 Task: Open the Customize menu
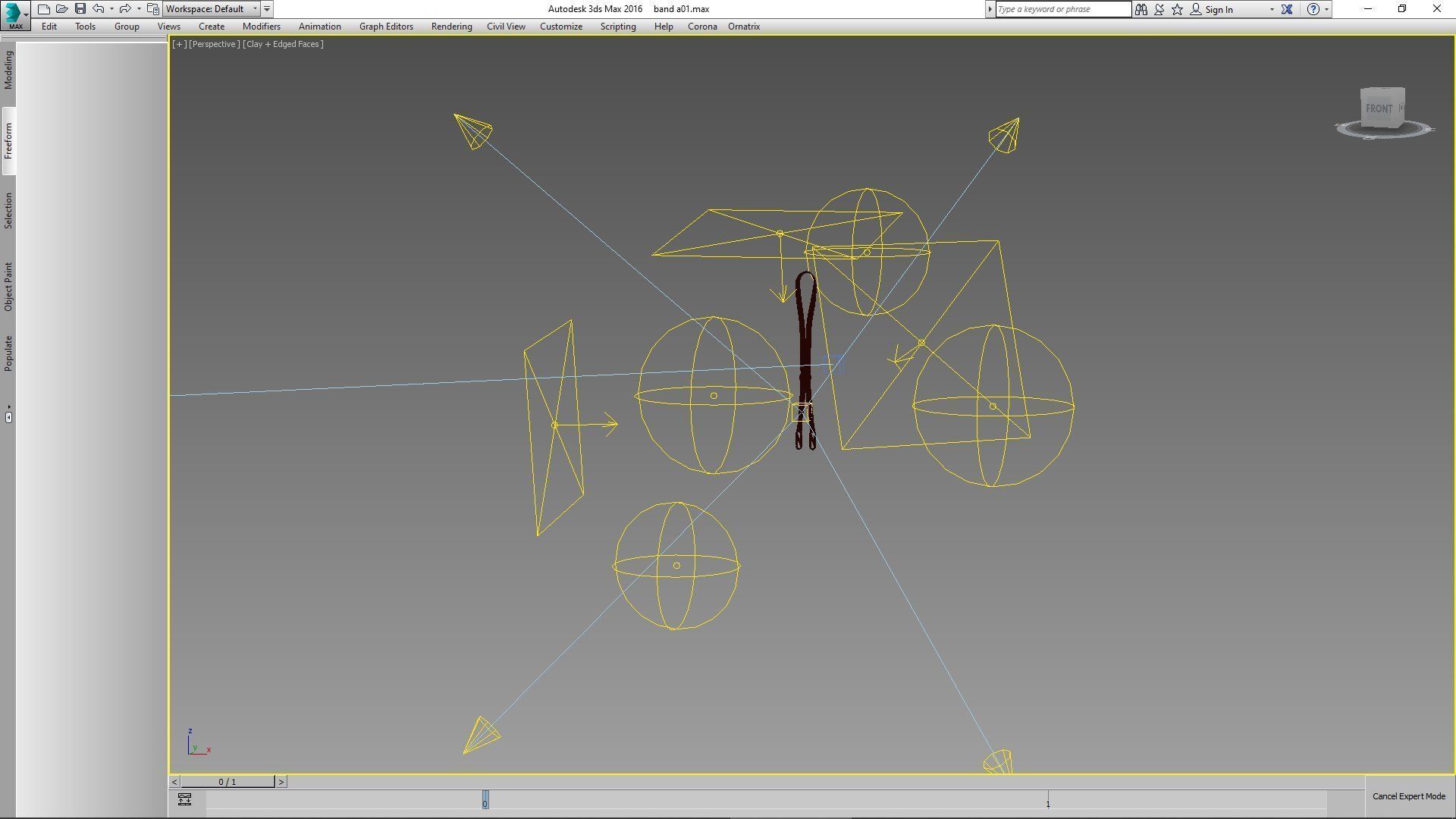point(561,27)
